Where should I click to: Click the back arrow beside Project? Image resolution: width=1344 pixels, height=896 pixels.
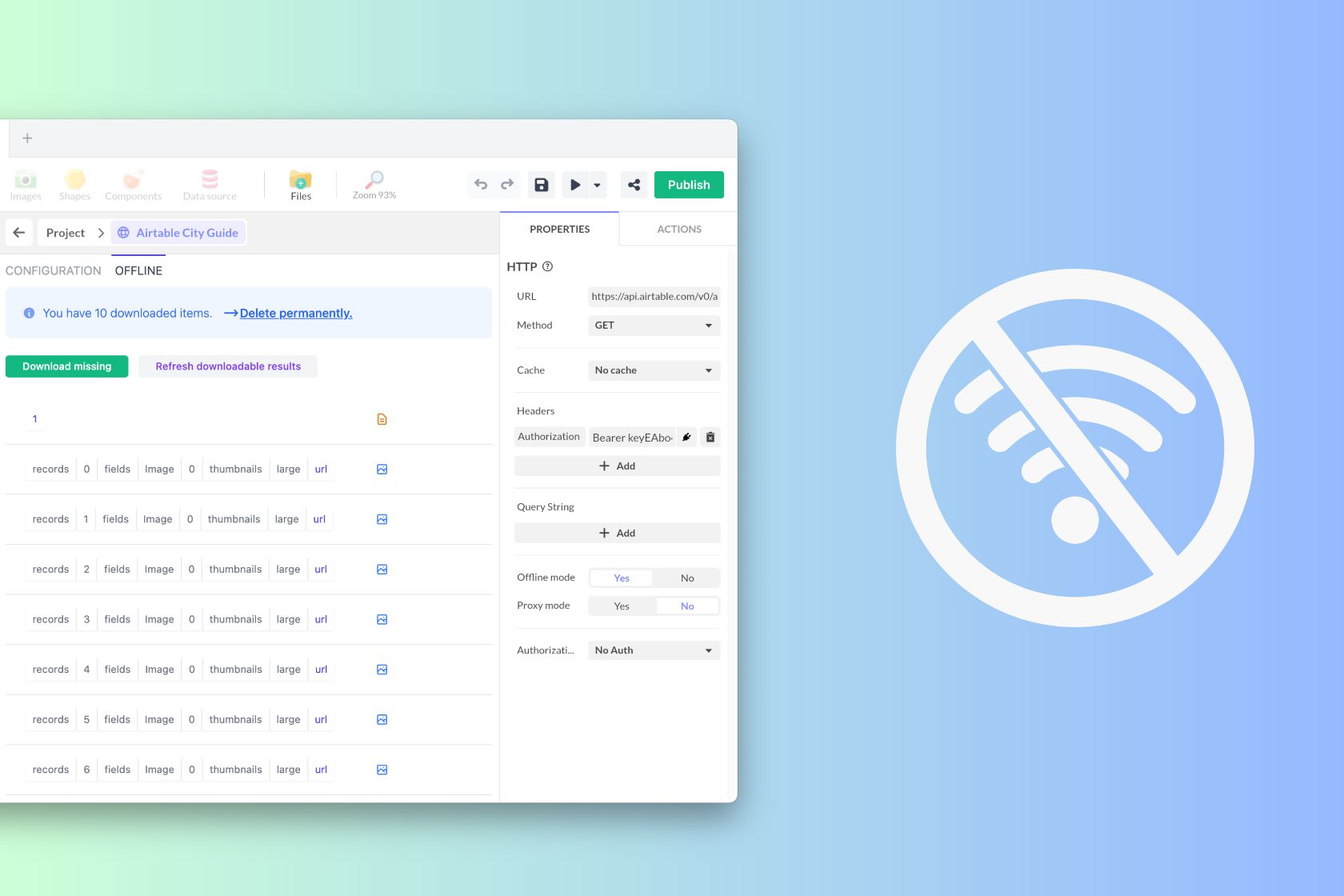click(19, 233)
